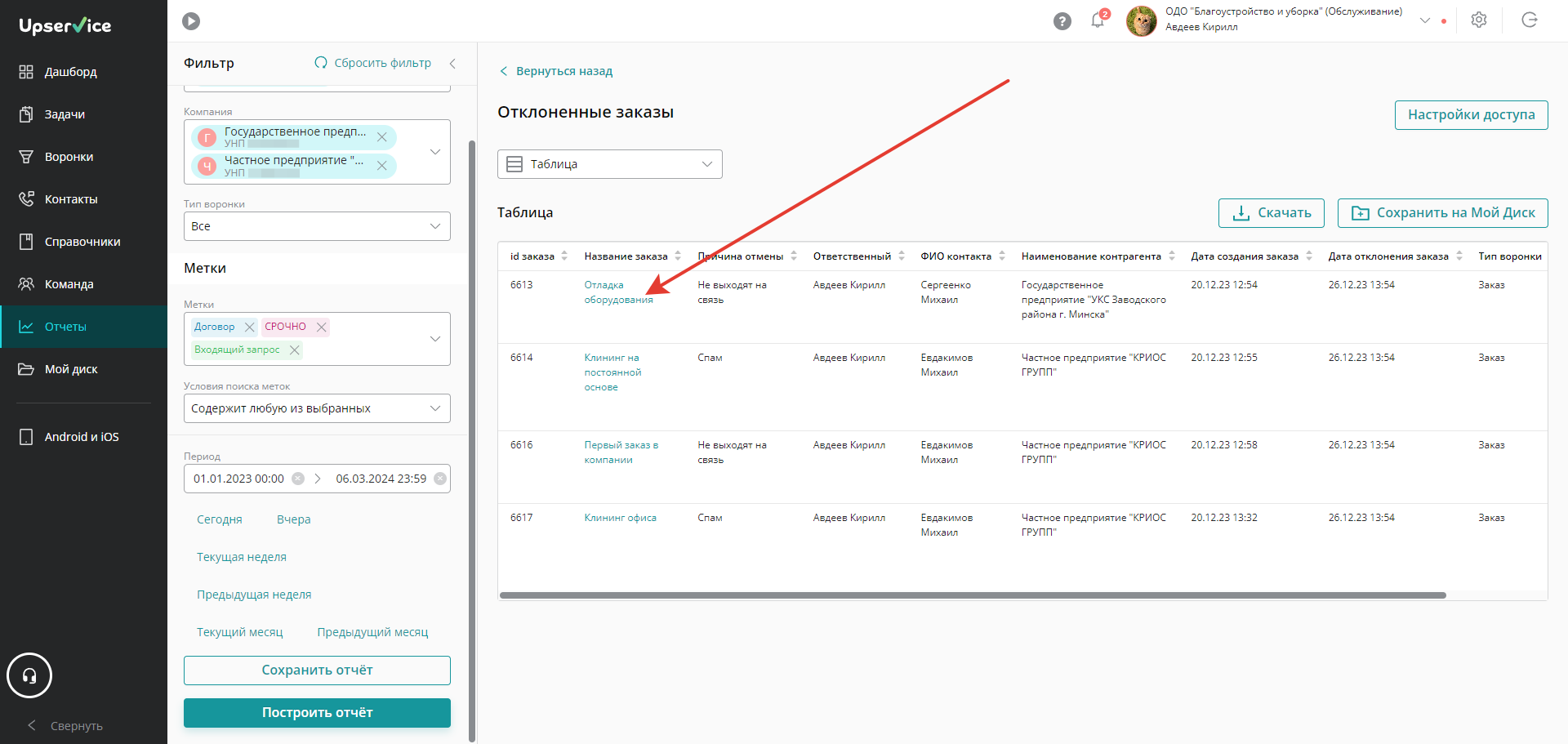The image size is (1568, 744).
Task: Open Мой диск in sidebar
Action: tap(83, 369)
